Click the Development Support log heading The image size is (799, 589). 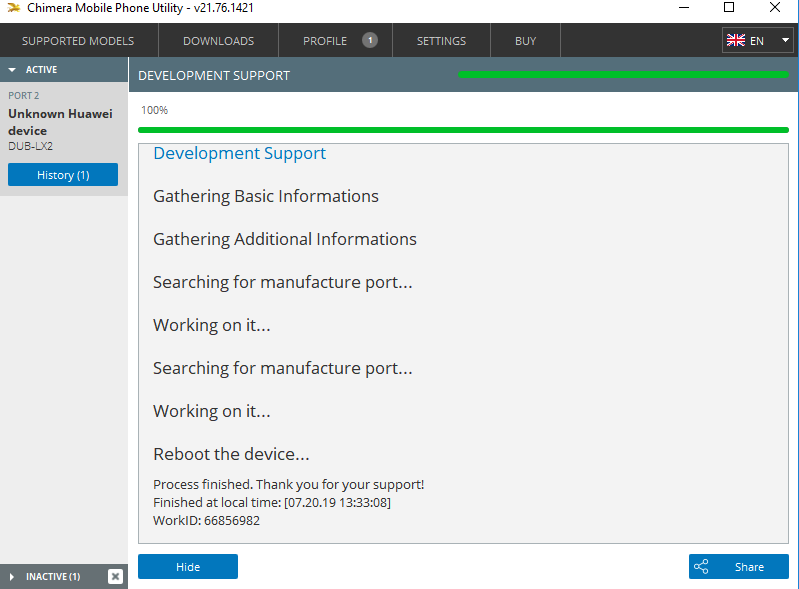(239, 153)
